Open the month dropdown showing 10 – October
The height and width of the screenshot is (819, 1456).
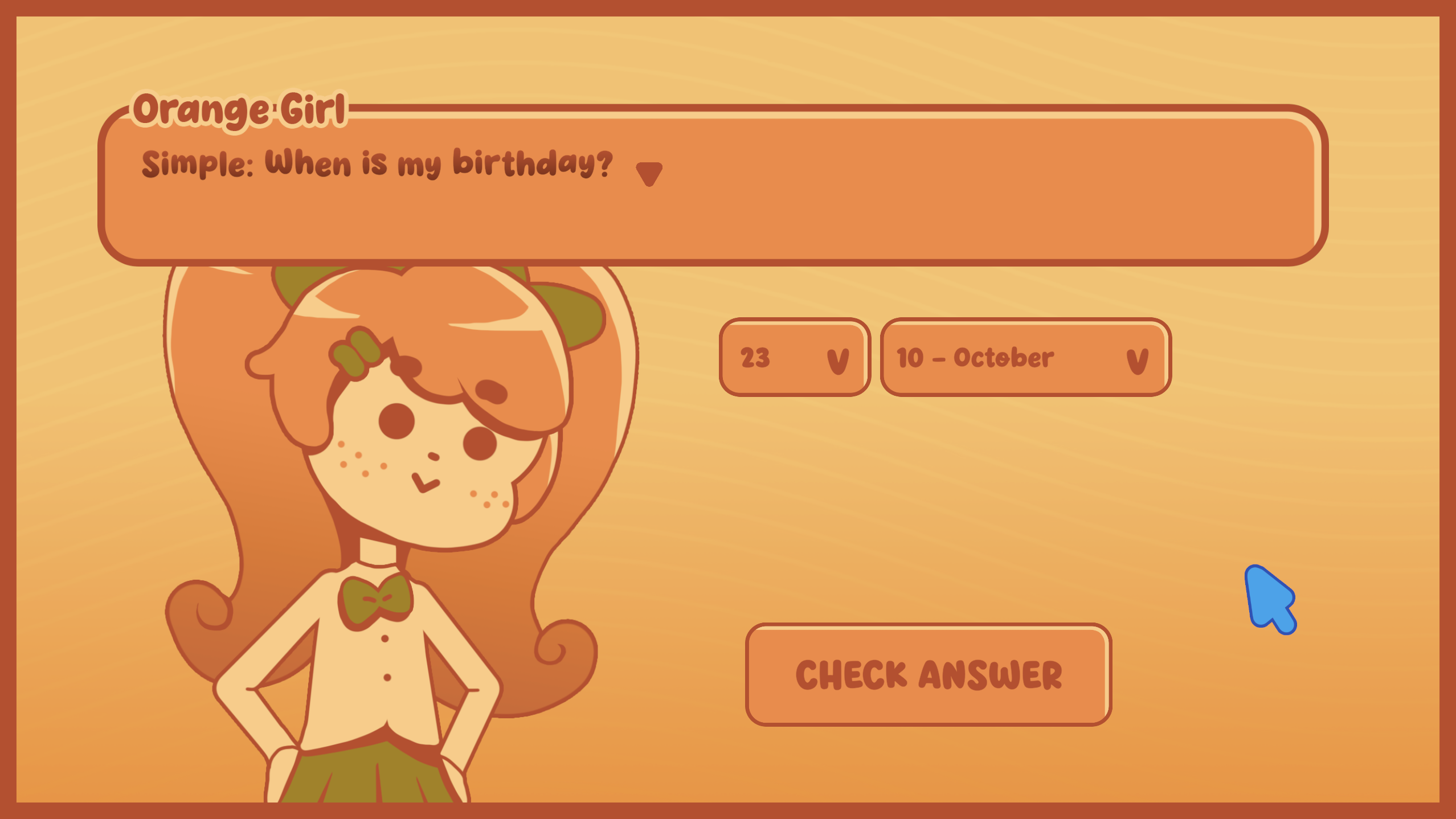coord(1025,357)
